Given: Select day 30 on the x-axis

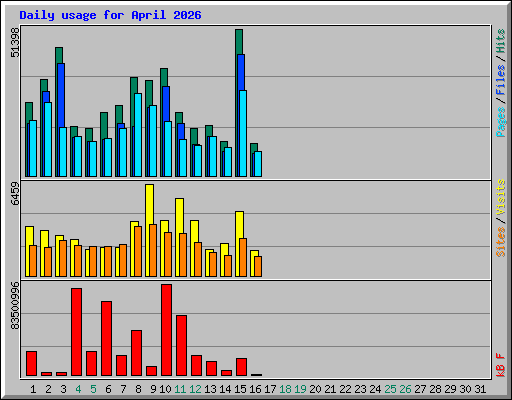Looking at the screenshot, I should pyautogui.click(x=465, y=389).
